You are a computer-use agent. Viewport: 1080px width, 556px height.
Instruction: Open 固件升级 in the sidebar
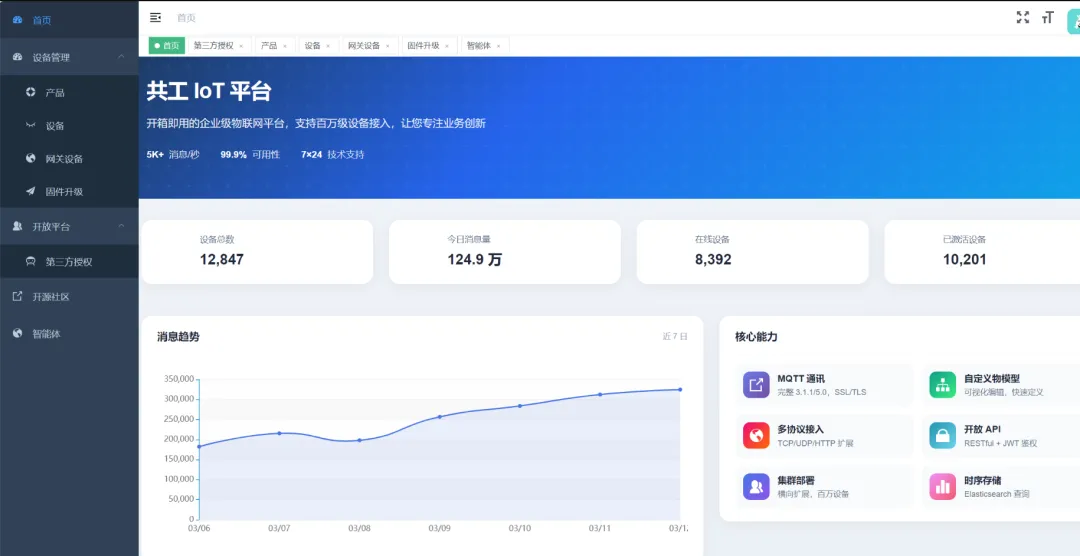pos(69,192)
